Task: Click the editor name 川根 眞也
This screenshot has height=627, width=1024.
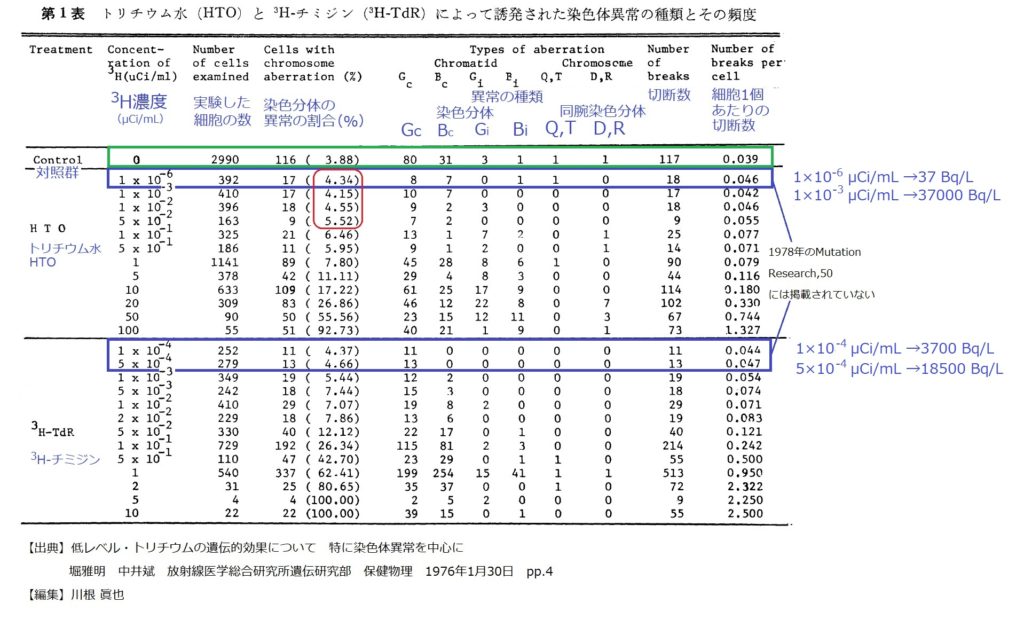Action: pyautogui.click(x=98, y=593)
